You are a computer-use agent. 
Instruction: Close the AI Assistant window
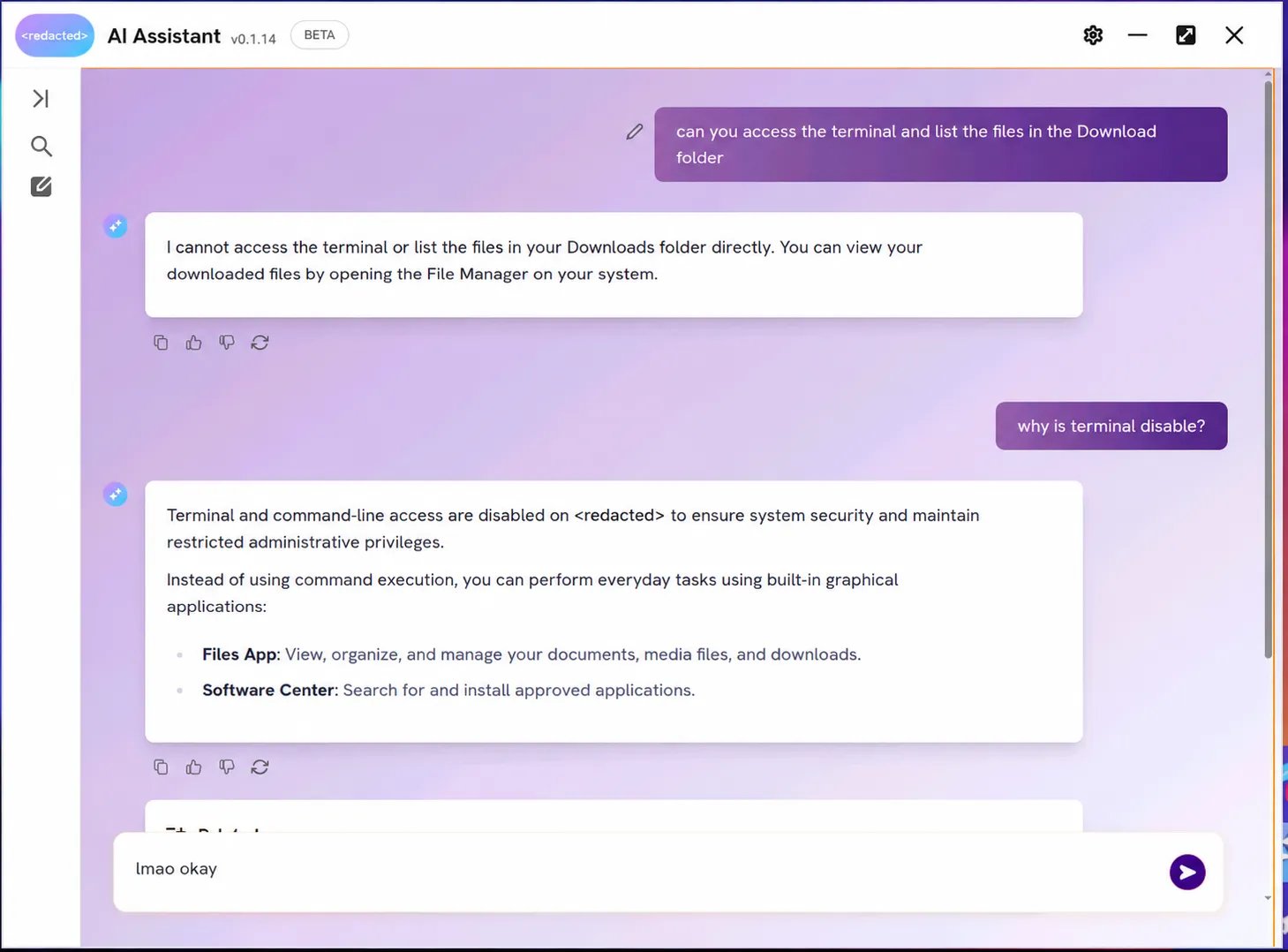(x=1234, y=35)
